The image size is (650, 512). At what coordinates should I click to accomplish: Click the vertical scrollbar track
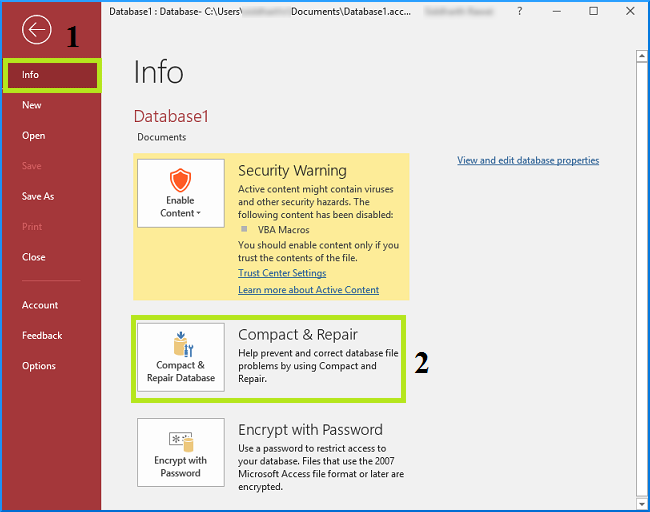(x=642, y=280)
